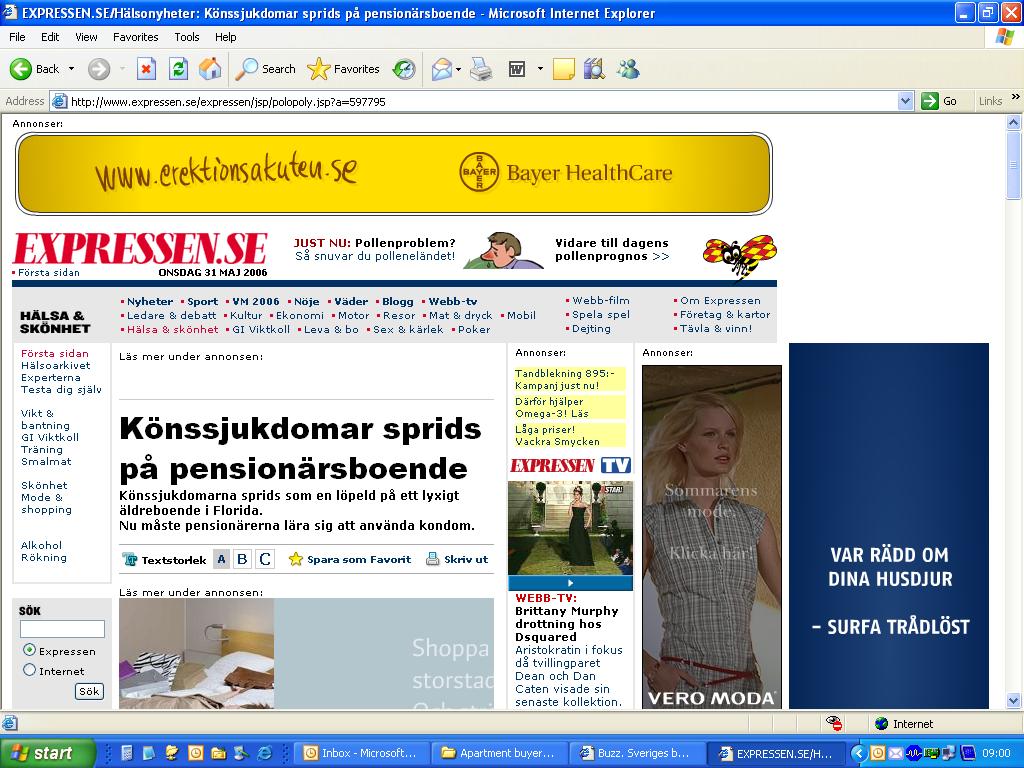Image resolution: width=1024 pixels, height=768 pixels.
Task: Click the Windows start button
Action: [48, 753]
